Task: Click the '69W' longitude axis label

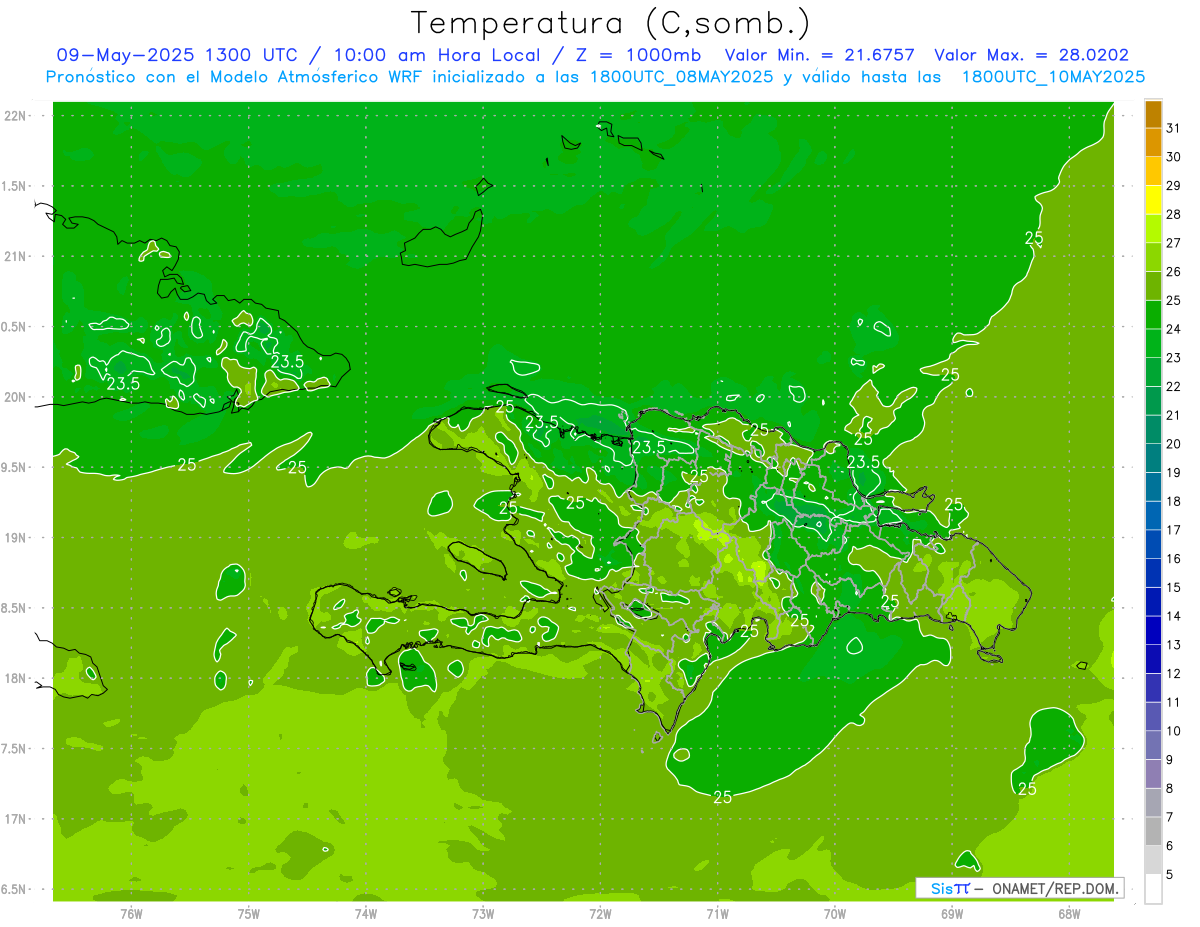Action: pyautogui.click(x=952, y=915)
